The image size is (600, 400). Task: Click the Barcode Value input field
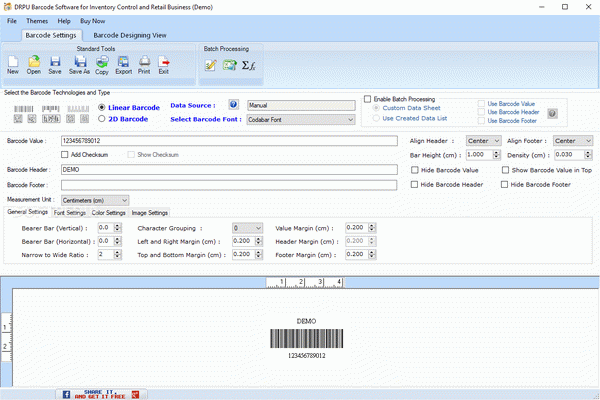click(x=229, y=141)
